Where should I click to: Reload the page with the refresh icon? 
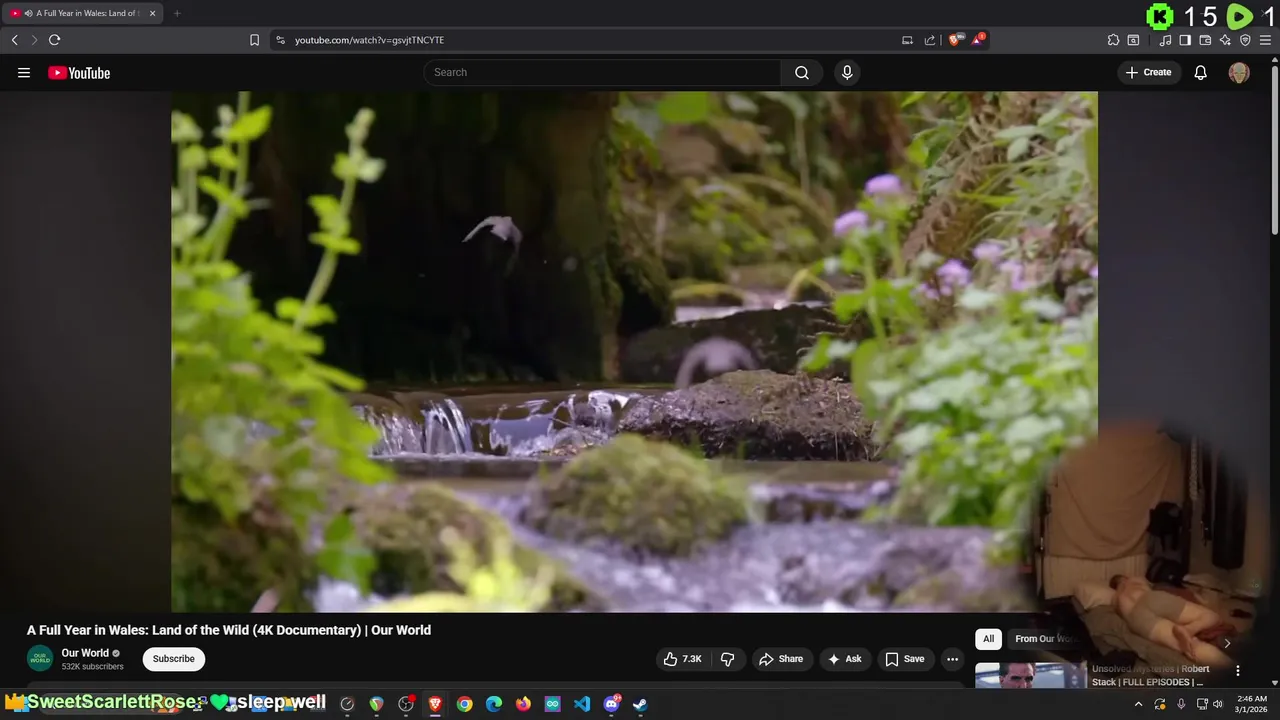[x=55, y=40]
